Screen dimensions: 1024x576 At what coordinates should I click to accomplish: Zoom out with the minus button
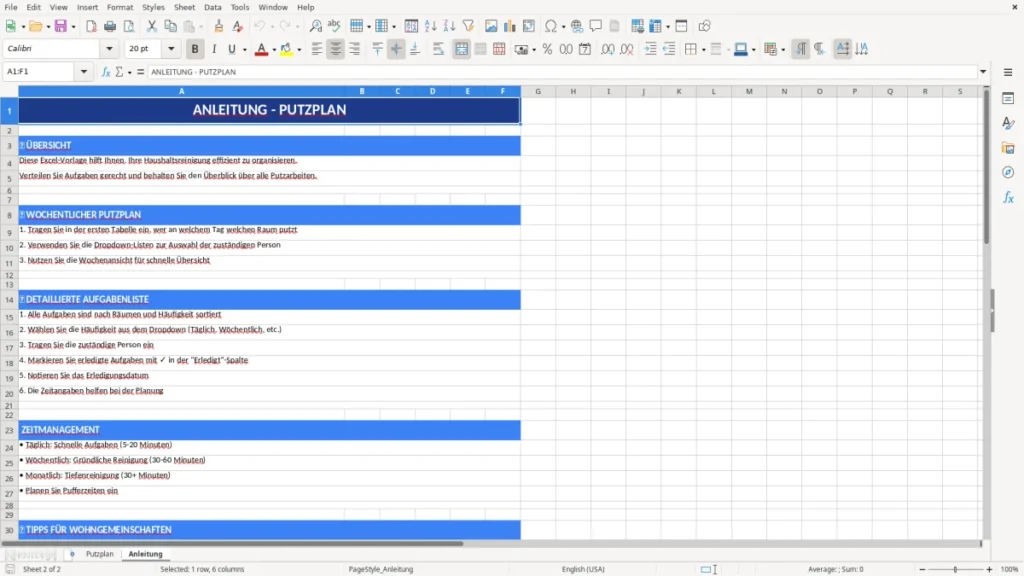(922, 569)
